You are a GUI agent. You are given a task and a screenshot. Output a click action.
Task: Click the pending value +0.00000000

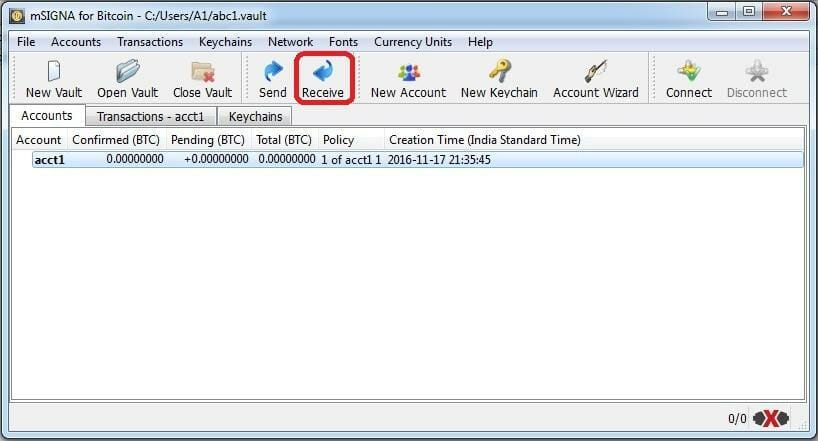[x=216, y=159]
